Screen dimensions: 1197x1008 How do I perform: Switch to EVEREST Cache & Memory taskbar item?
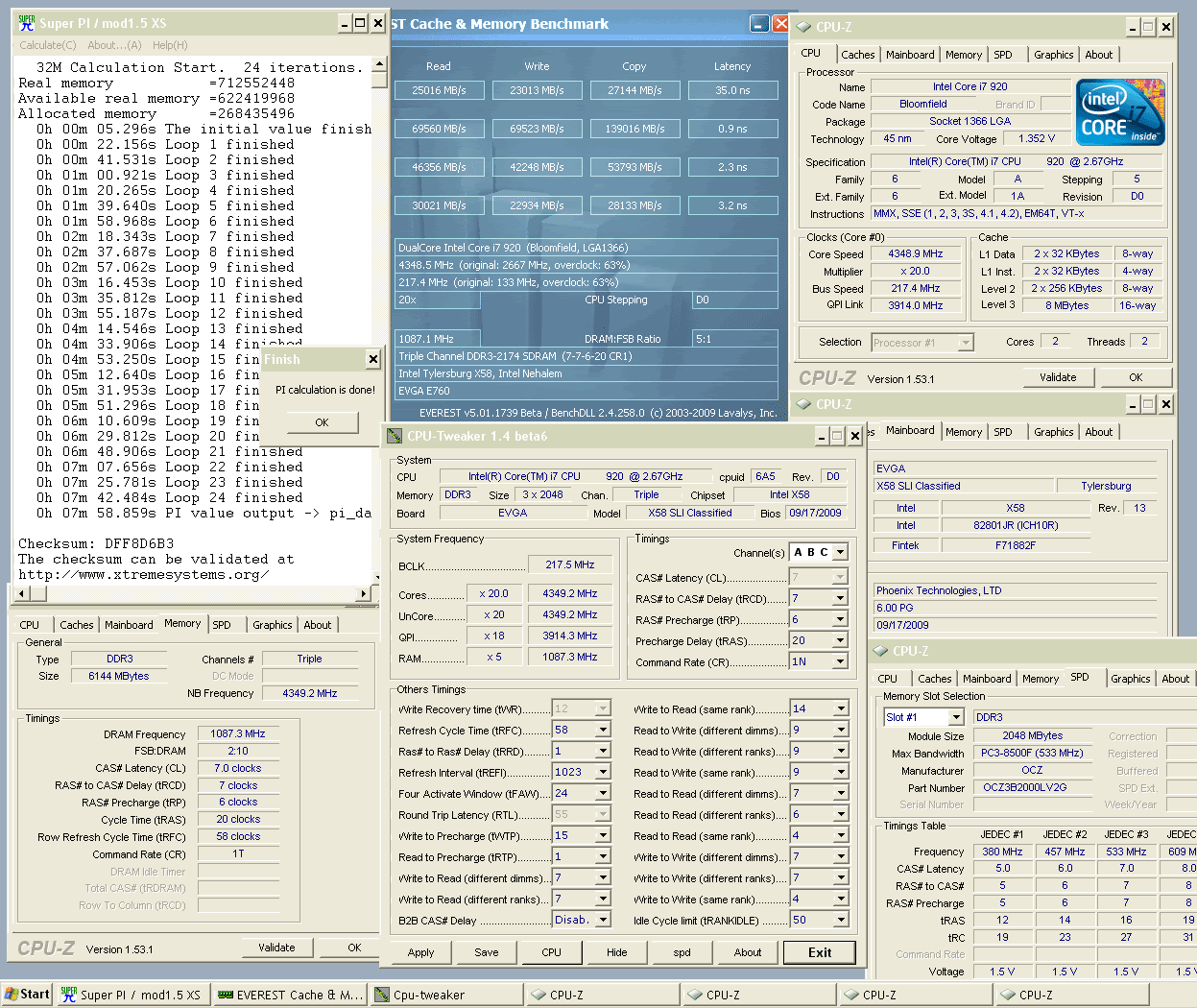pyautogui.click(x=290, y=995)
